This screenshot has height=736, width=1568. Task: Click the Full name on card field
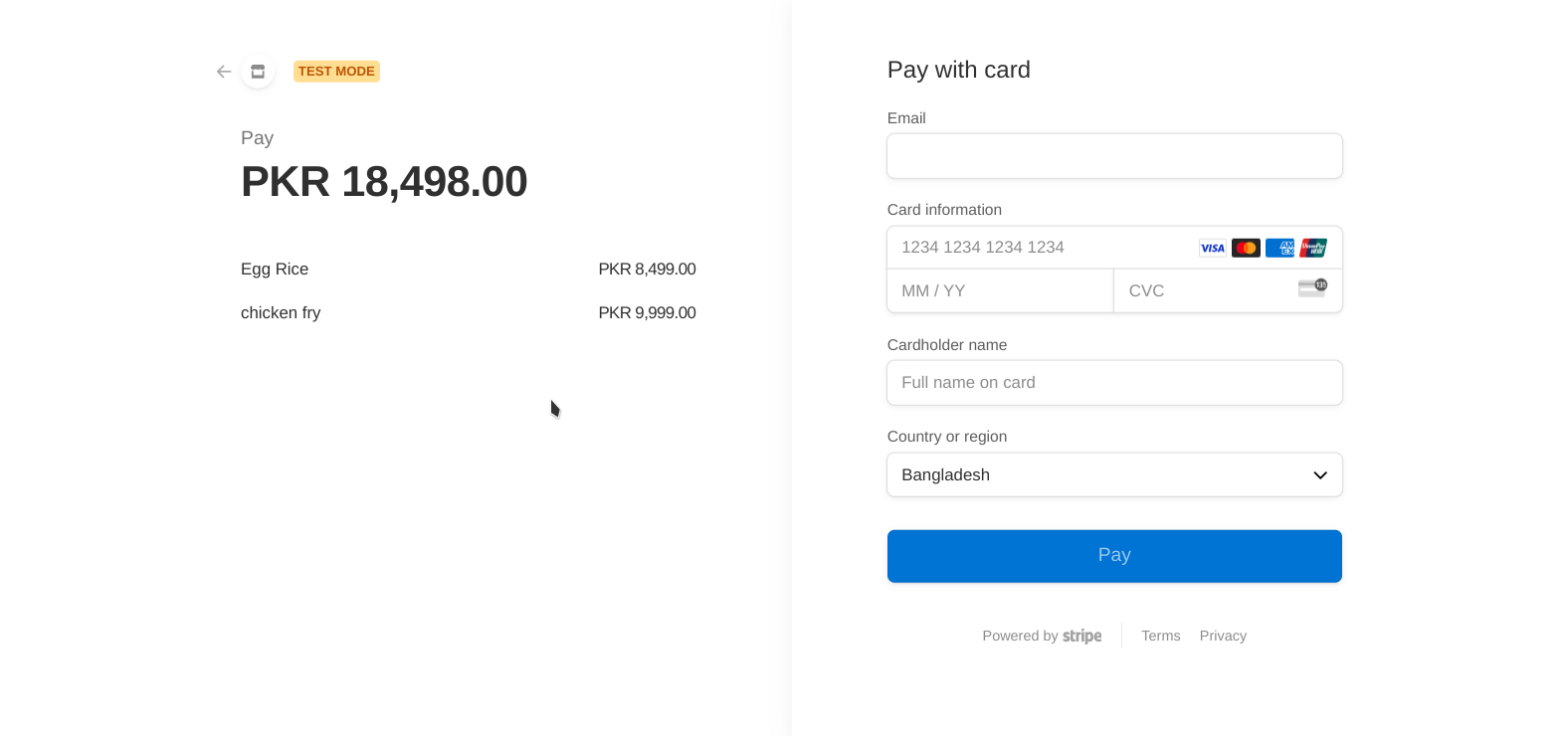[1113, 382]
